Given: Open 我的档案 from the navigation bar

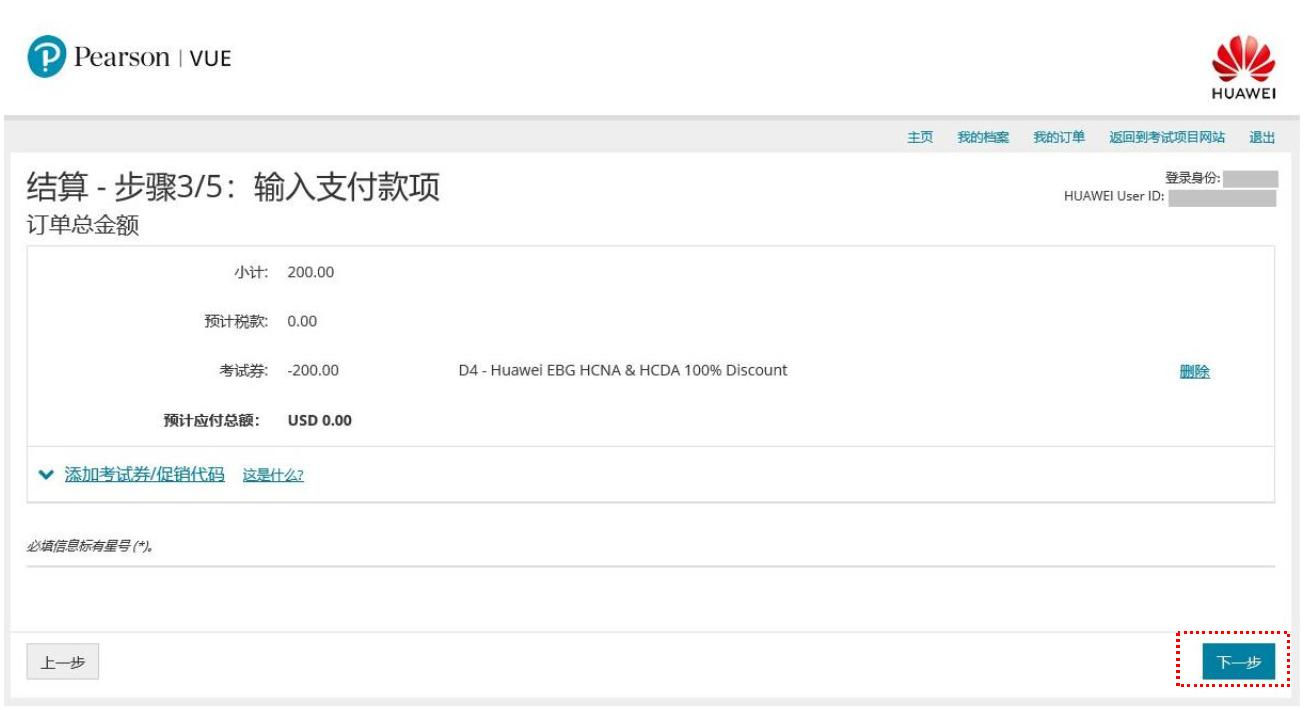Looking at the screenshot, I should 982,137.
